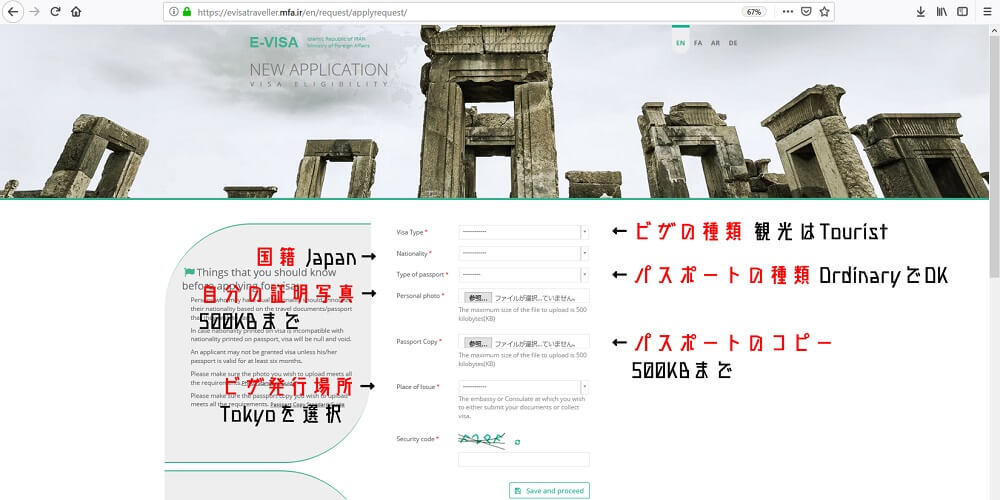Select the EN language tab
This screenshot has height=500, width=1000.
(680, 43)
